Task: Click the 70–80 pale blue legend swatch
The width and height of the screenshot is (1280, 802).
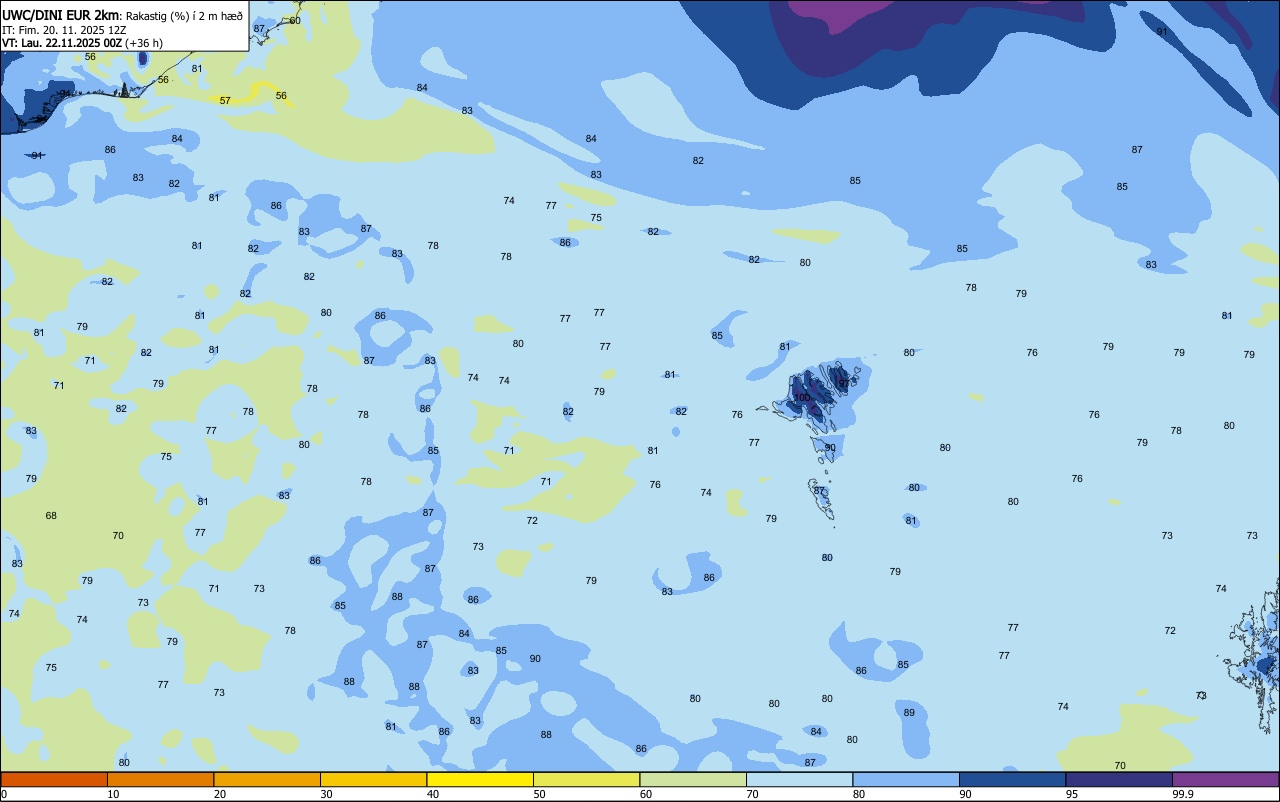Action: click(x=799, y=779)
